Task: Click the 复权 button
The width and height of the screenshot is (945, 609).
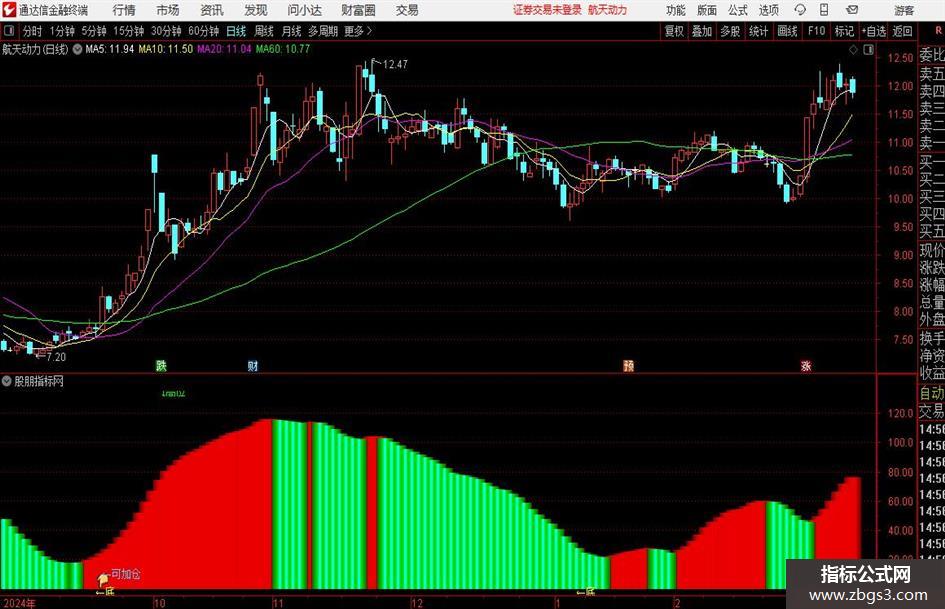Action: 674,31
